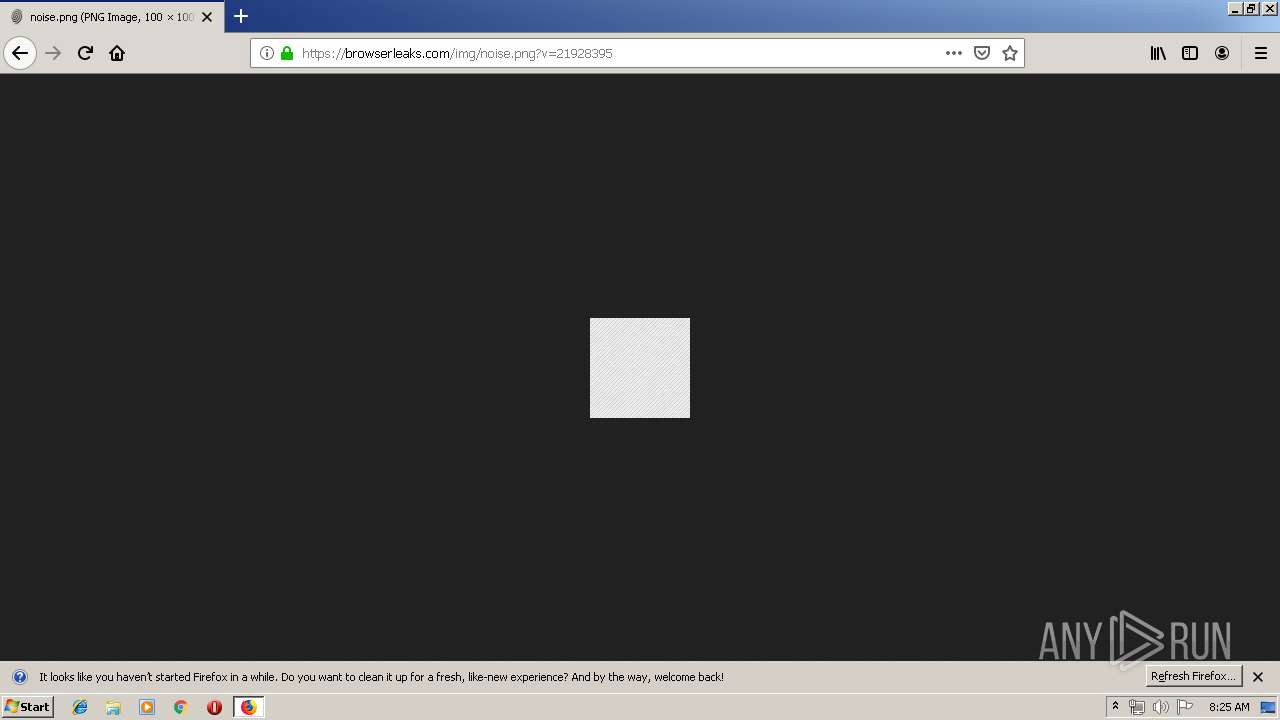The image size is (1280, 720).
Task: Dismiss the Firefox notification bar
Action: pos(1258,677)
